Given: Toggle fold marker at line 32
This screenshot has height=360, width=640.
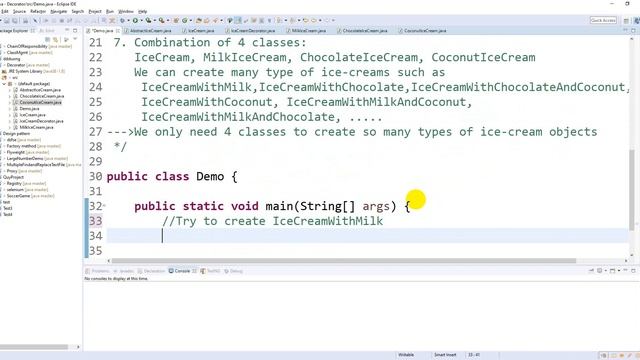Looking at the screenshot, I should point(104,206).
